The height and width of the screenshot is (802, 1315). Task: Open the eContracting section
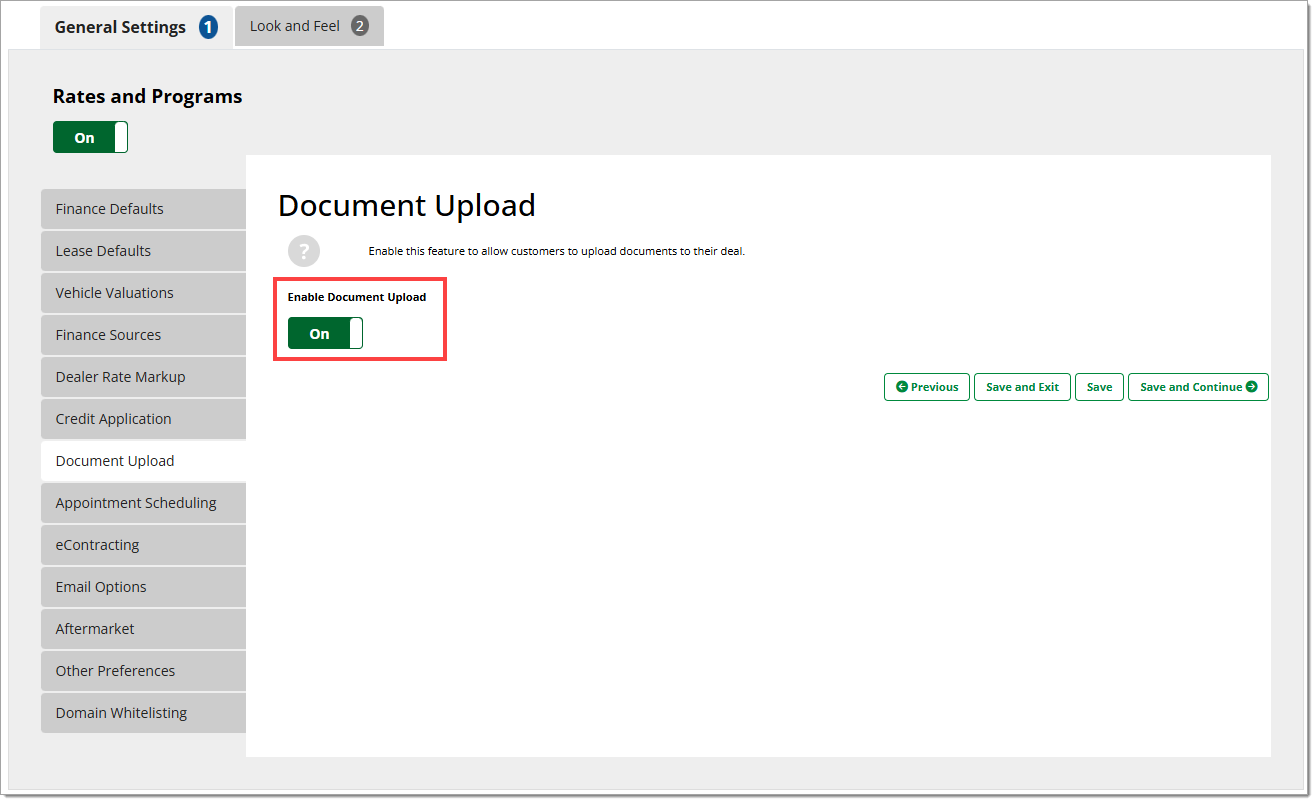143,545
